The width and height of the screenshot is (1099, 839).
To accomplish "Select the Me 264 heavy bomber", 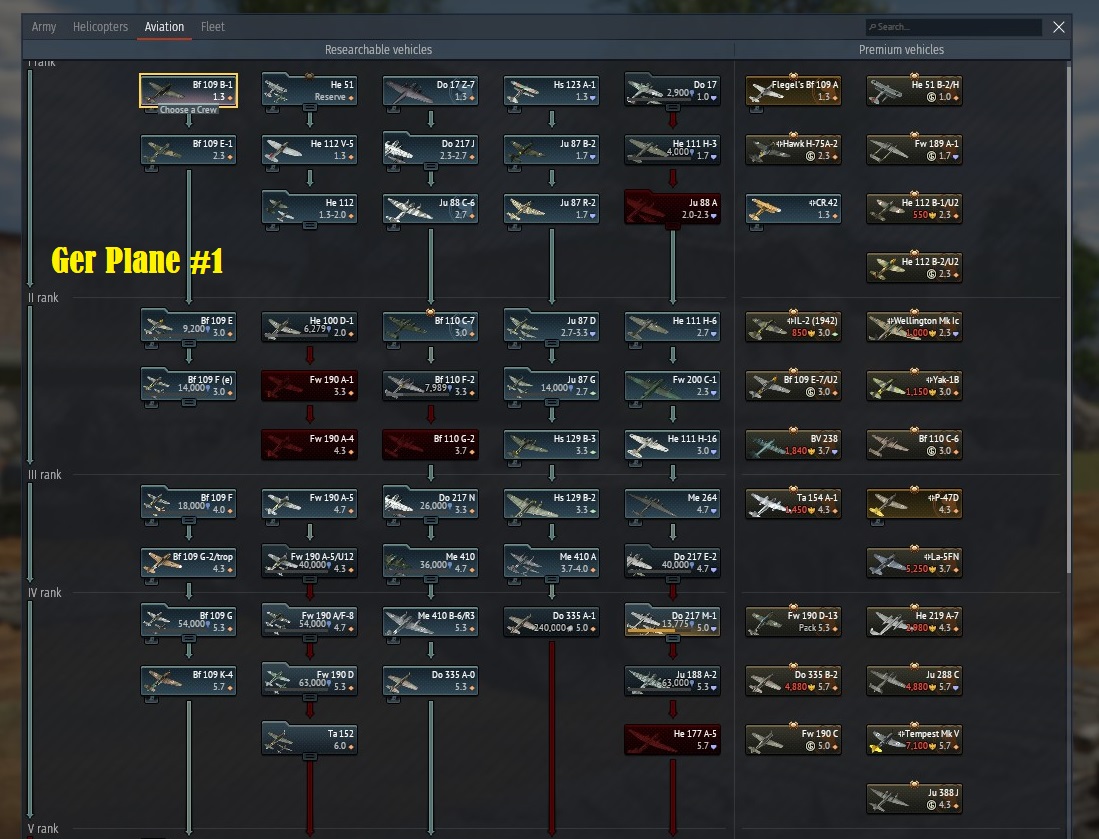I will (672, 503).
